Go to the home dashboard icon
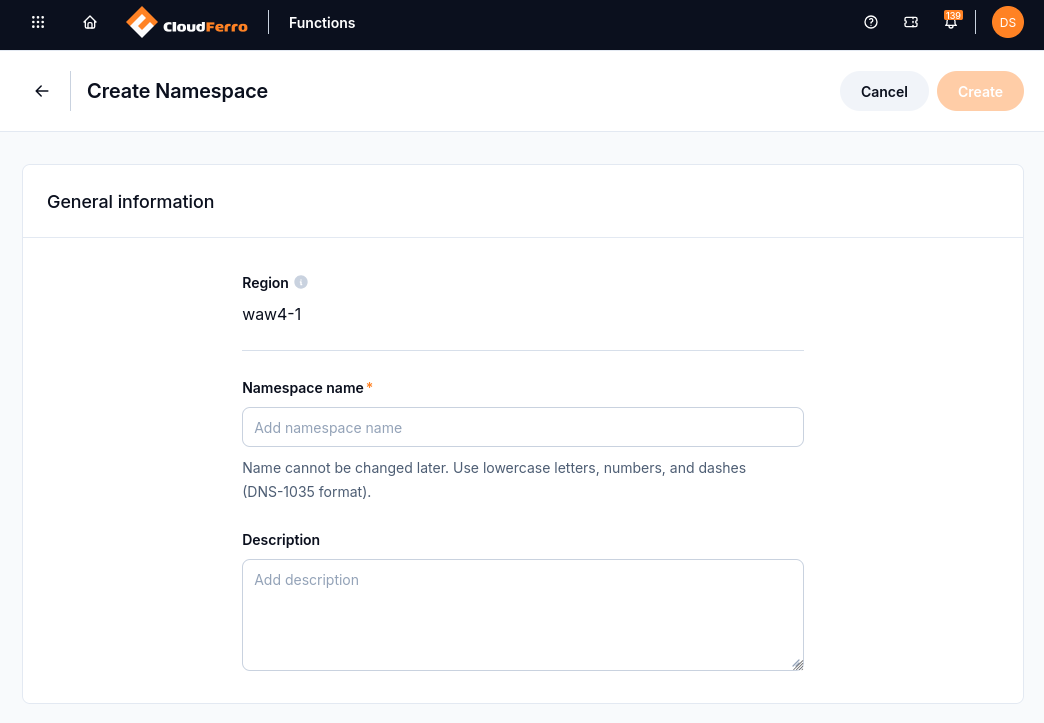 point(90,23)
